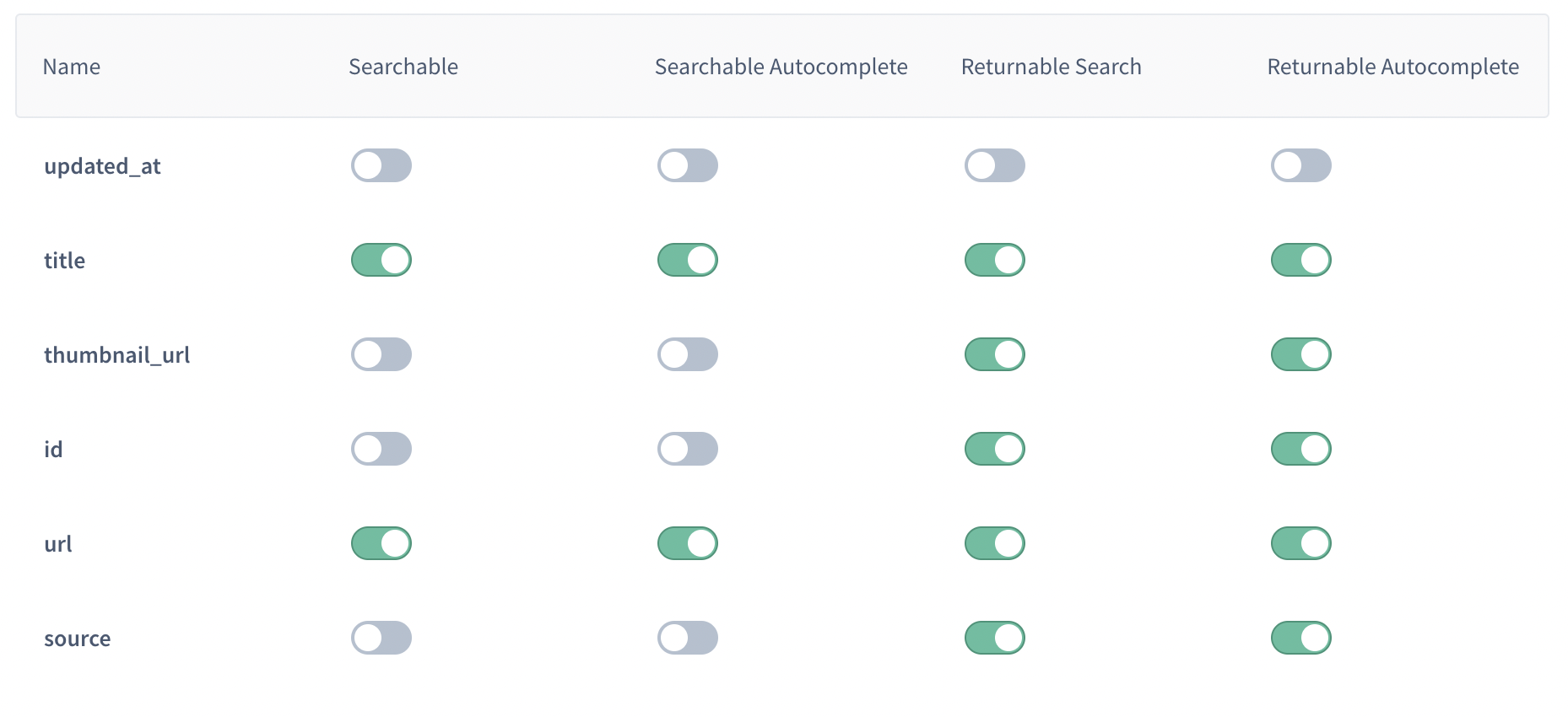
Task: Turn on Searchable Autocomplete for source
Action: (688, 638)
